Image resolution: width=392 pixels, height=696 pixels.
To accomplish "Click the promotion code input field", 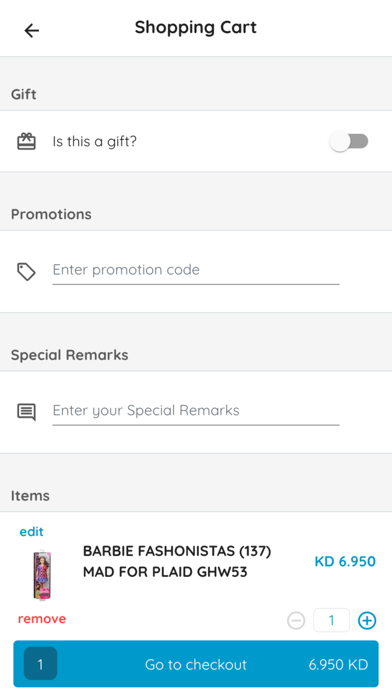I will click(196, 270).
